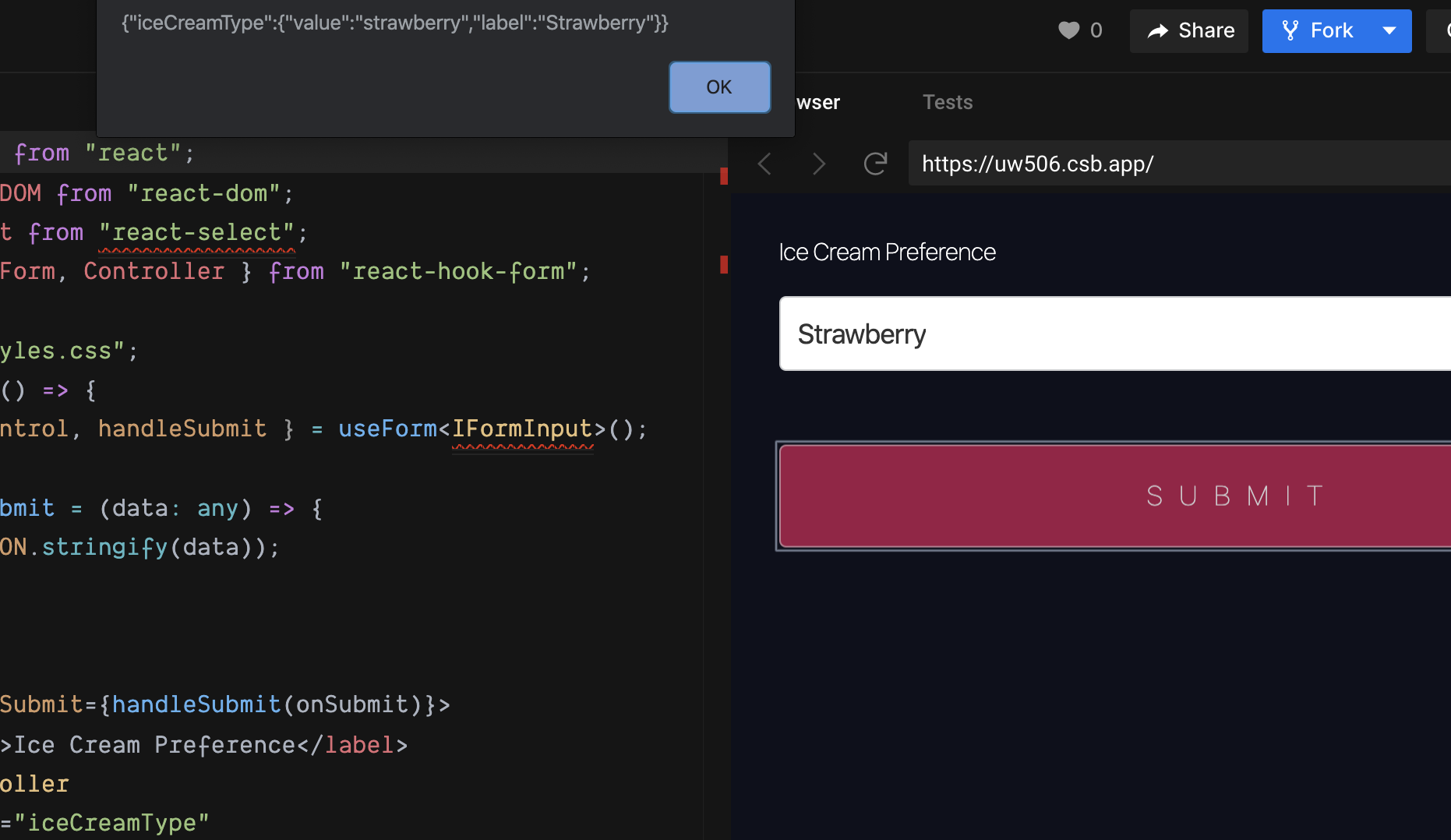Navigate forward in the preview browser
This screenshot has width=1451, height=840.
pos(819,164)
